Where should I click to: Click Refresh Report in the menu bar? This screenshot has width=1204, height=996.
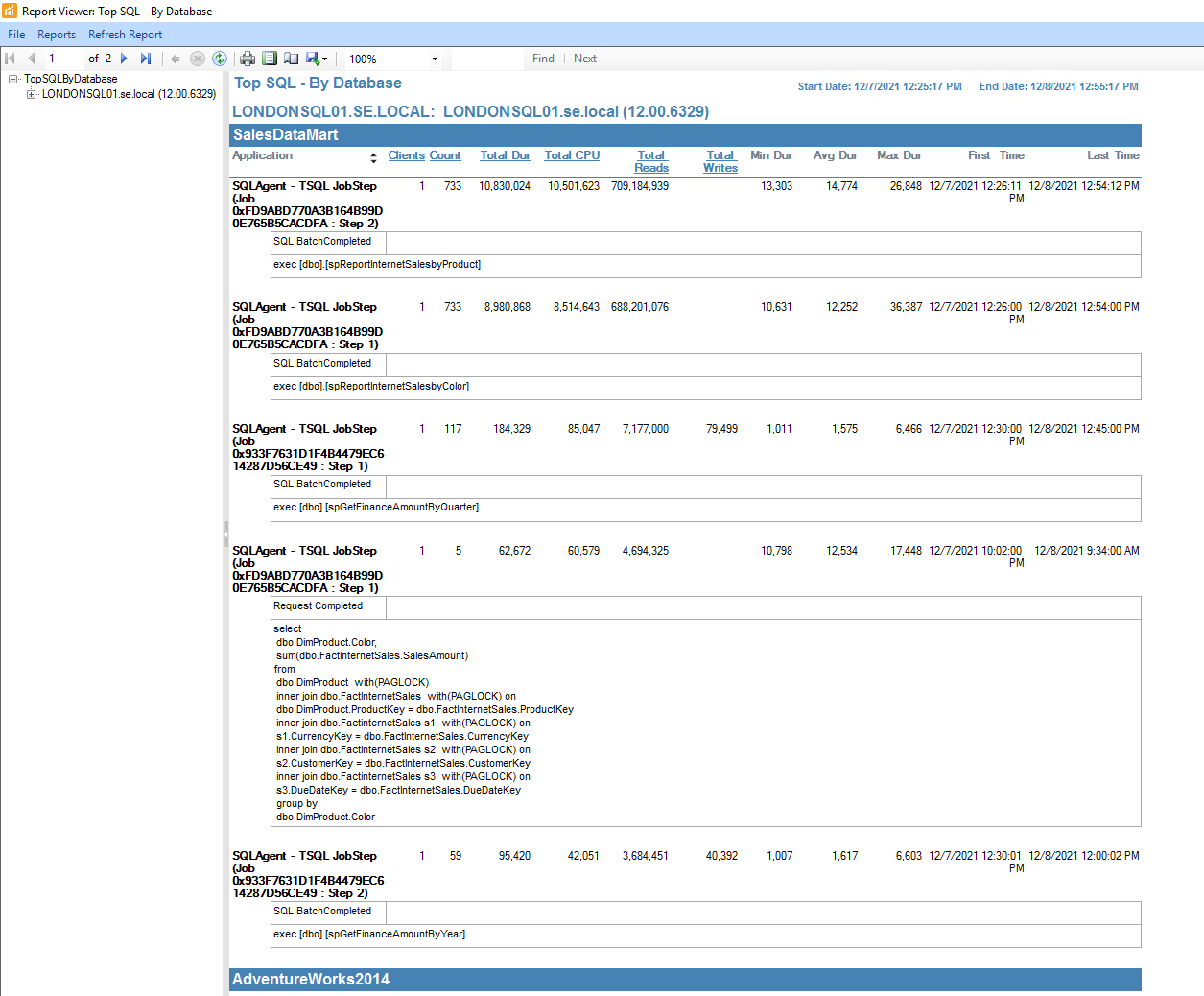point(126,35)
